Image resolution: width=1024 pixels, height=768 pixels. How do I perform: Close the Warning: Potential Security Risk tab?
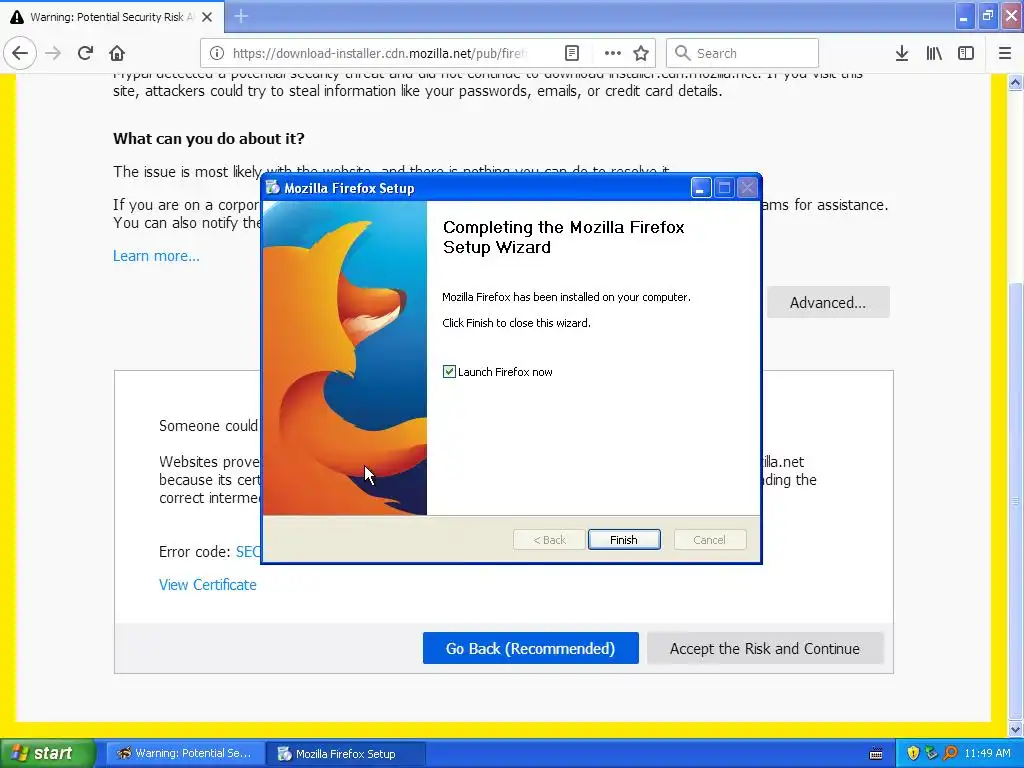pos(207,17)
